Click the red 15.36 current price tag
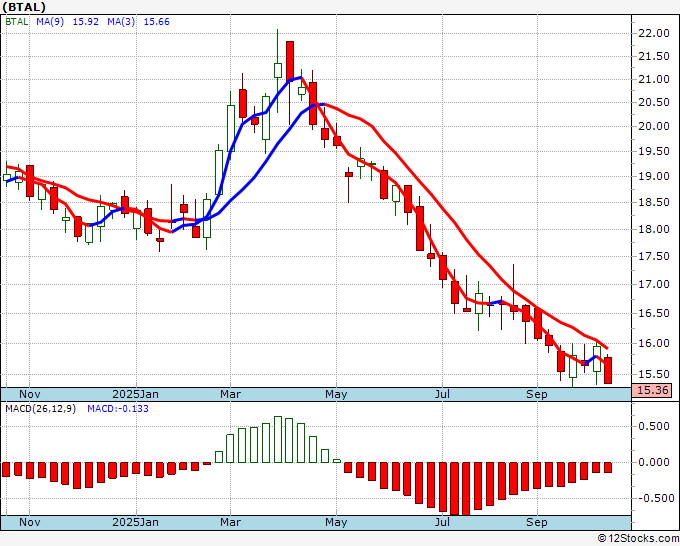The width and height of the screenshot is (680, 546). point(653,392)
